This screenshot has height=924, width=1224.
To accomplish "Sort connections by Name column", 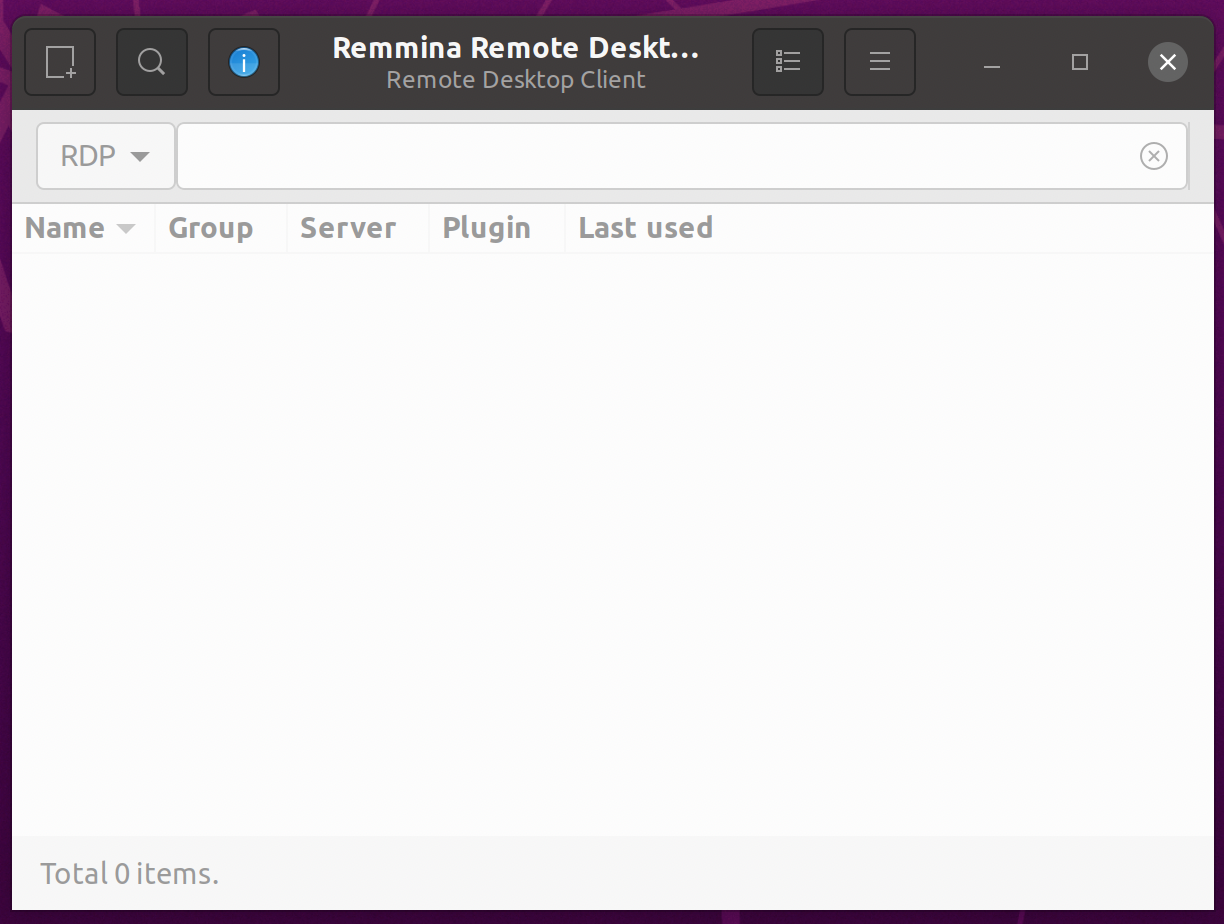I will pos(82,228).
